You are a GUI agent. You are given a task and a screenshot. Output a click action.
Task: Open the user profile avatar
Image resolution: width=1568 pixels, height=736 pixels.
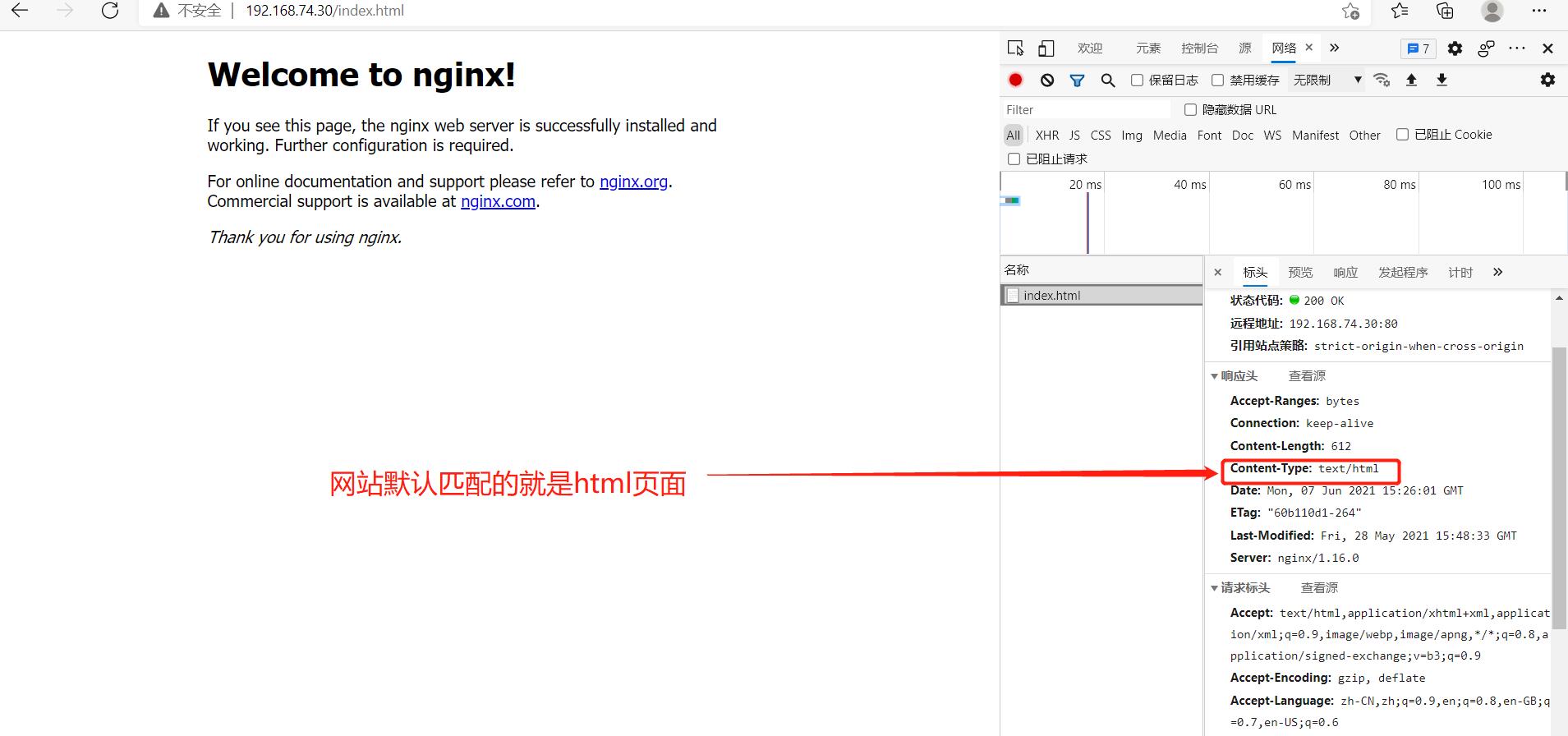click(x=1492, y=11)
